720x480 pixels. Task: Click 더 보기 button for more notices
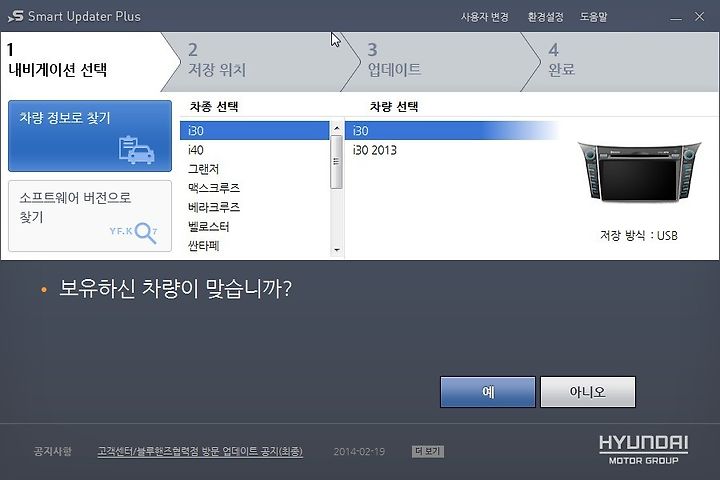point(428,452)
